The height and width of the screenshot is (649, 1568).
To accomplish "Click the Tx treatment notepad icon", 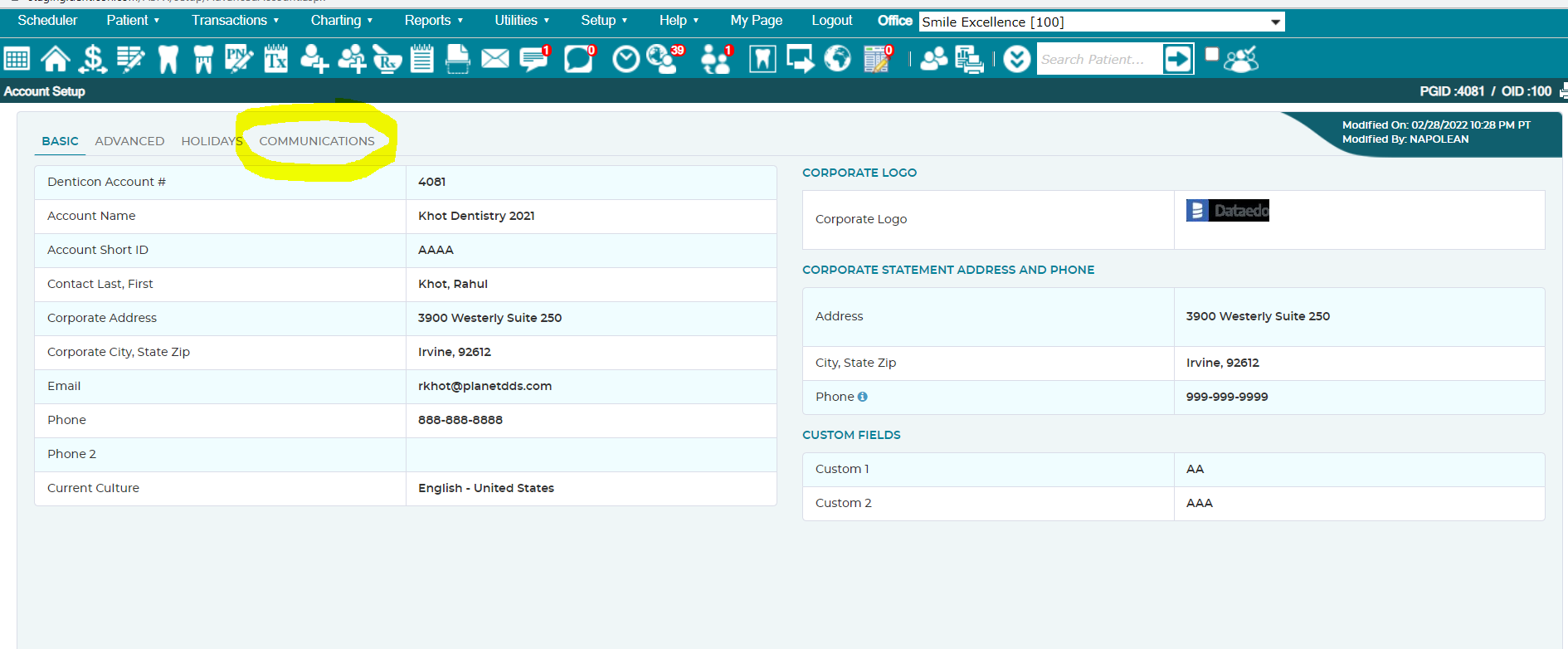I will (x=275, y=59).
